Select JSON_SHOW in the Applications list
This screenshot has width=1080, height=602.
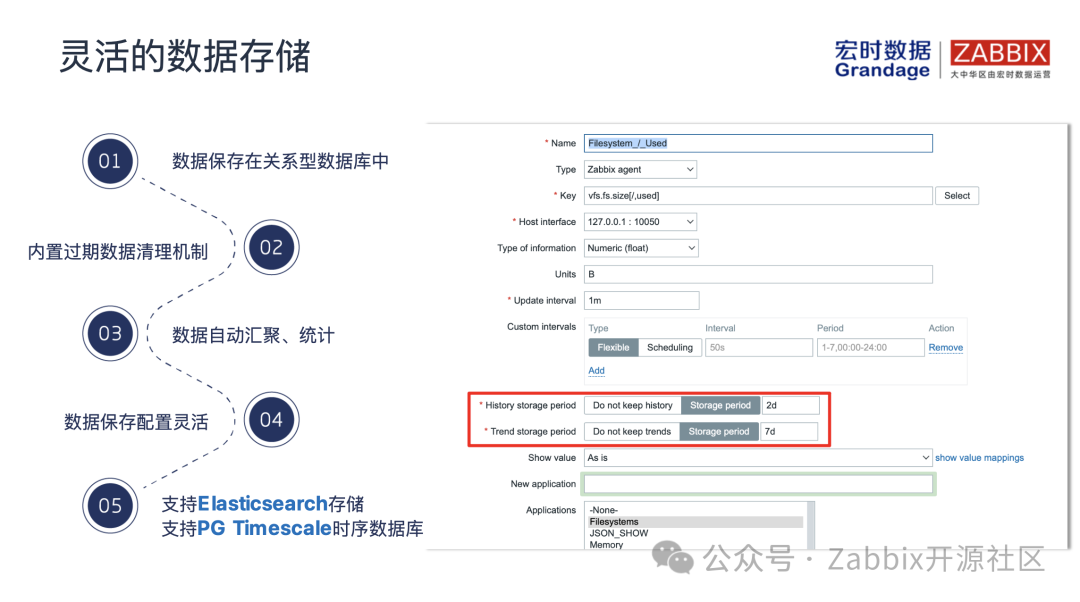(696, 533)
